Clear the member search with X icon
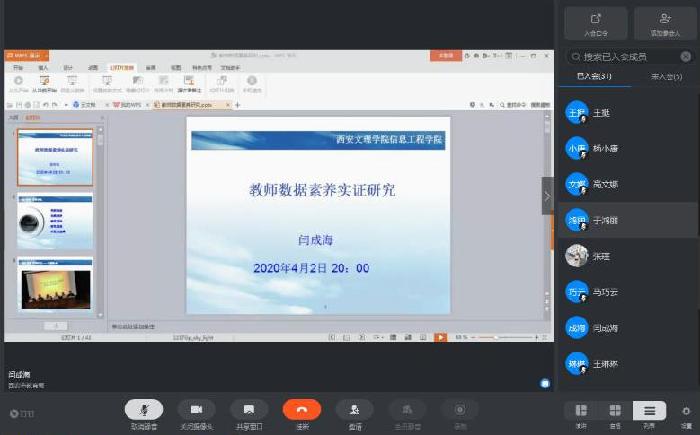Viewport: 700px width, 435px height. [x=685, y=57]
